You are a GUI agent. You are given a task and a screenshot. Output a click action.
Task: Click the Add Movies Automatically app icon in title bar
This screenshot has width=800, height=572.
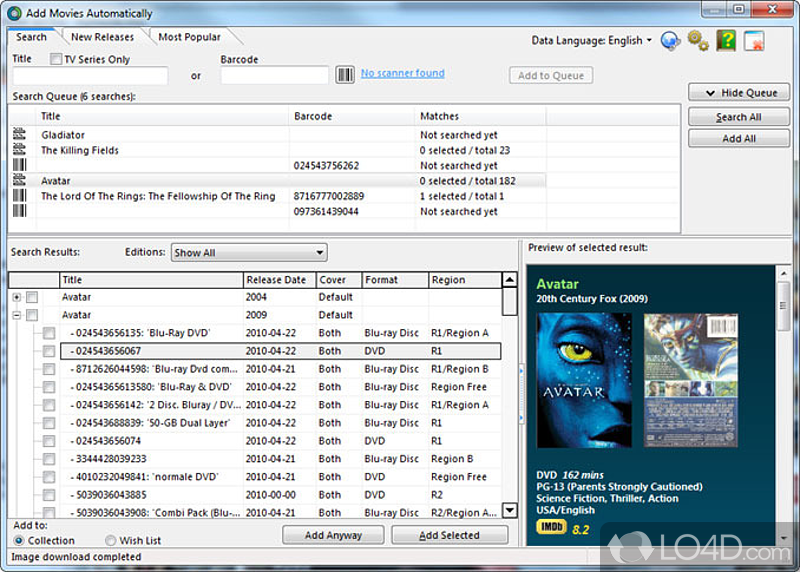[x=14, y=13]
